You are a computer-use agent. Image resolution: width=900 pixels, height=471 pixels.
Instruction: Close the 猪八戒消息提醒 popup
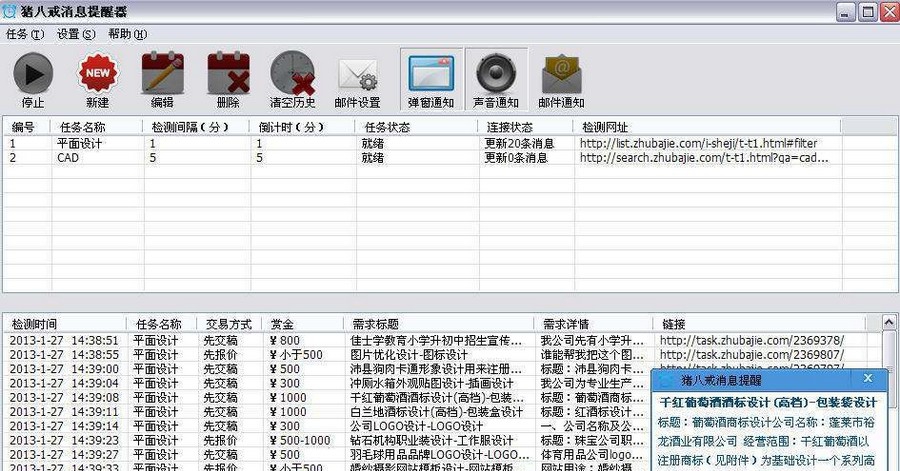click(868, 378)
